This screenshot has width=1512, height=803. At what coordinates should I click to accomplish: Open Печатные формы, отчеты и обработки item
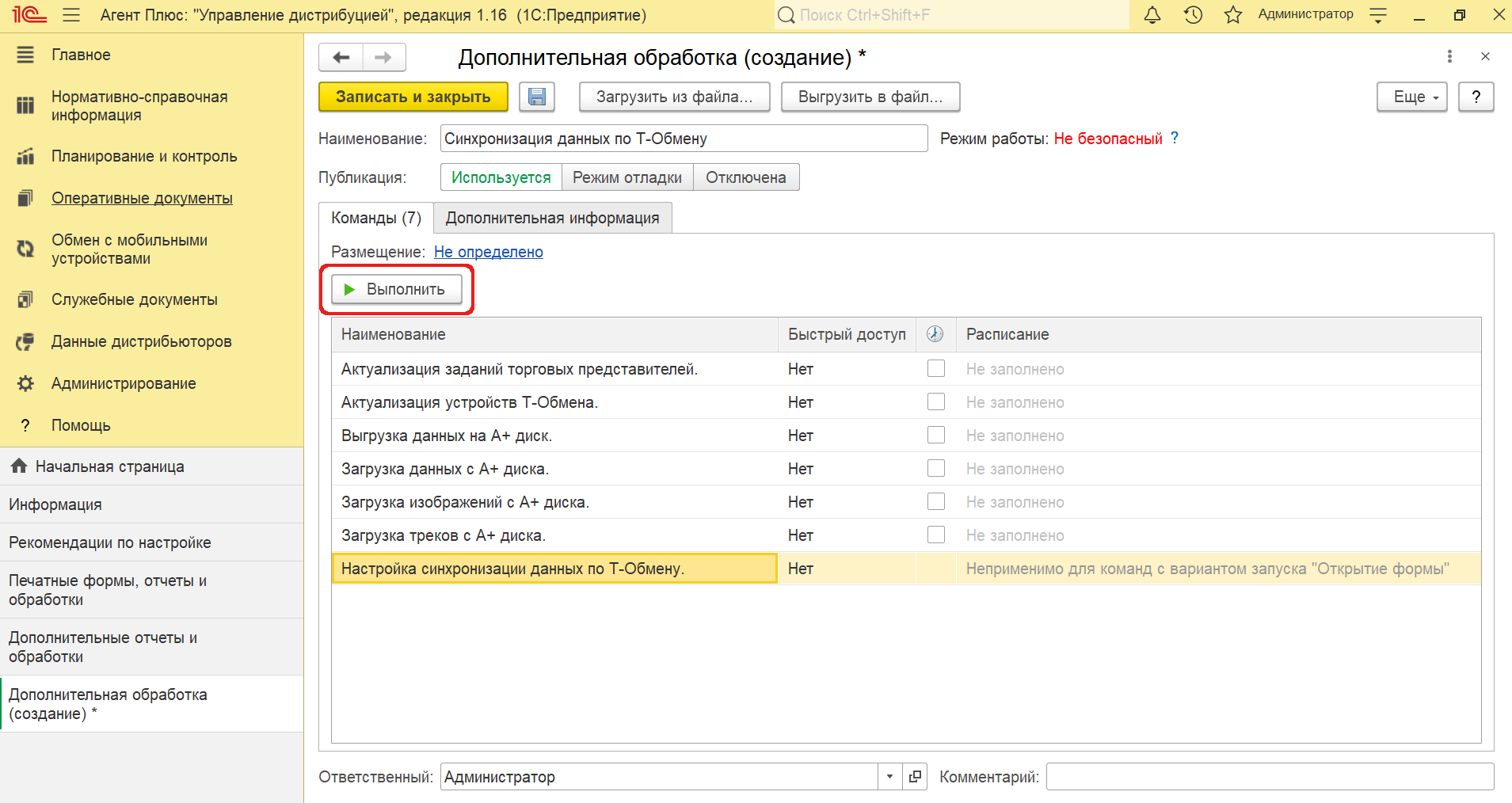coord(151,590)
